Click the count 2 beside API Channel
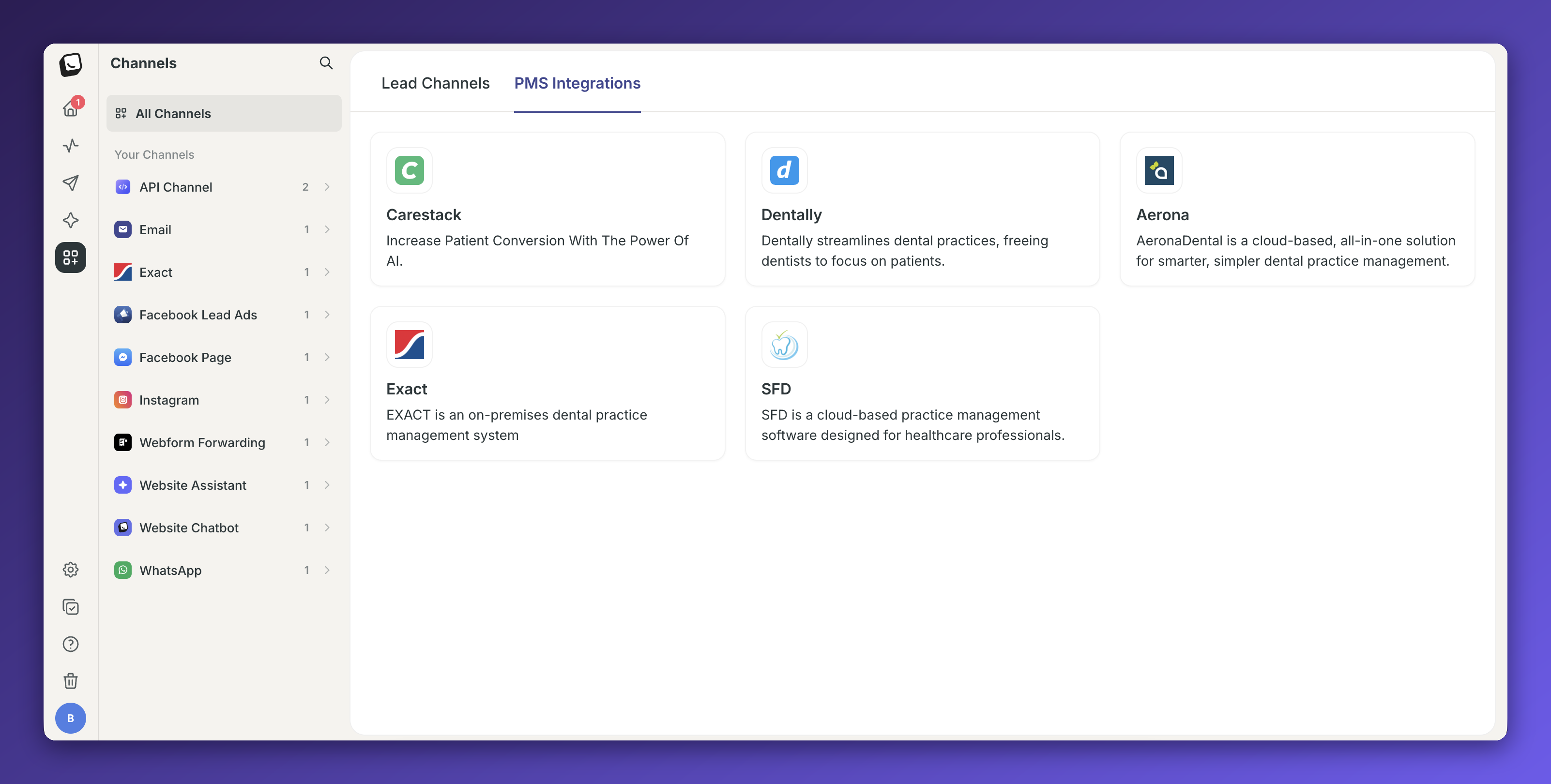Image resolution: width=1551 pixels, height=784 pixels. pyautogui.click(x=305, y=187)
